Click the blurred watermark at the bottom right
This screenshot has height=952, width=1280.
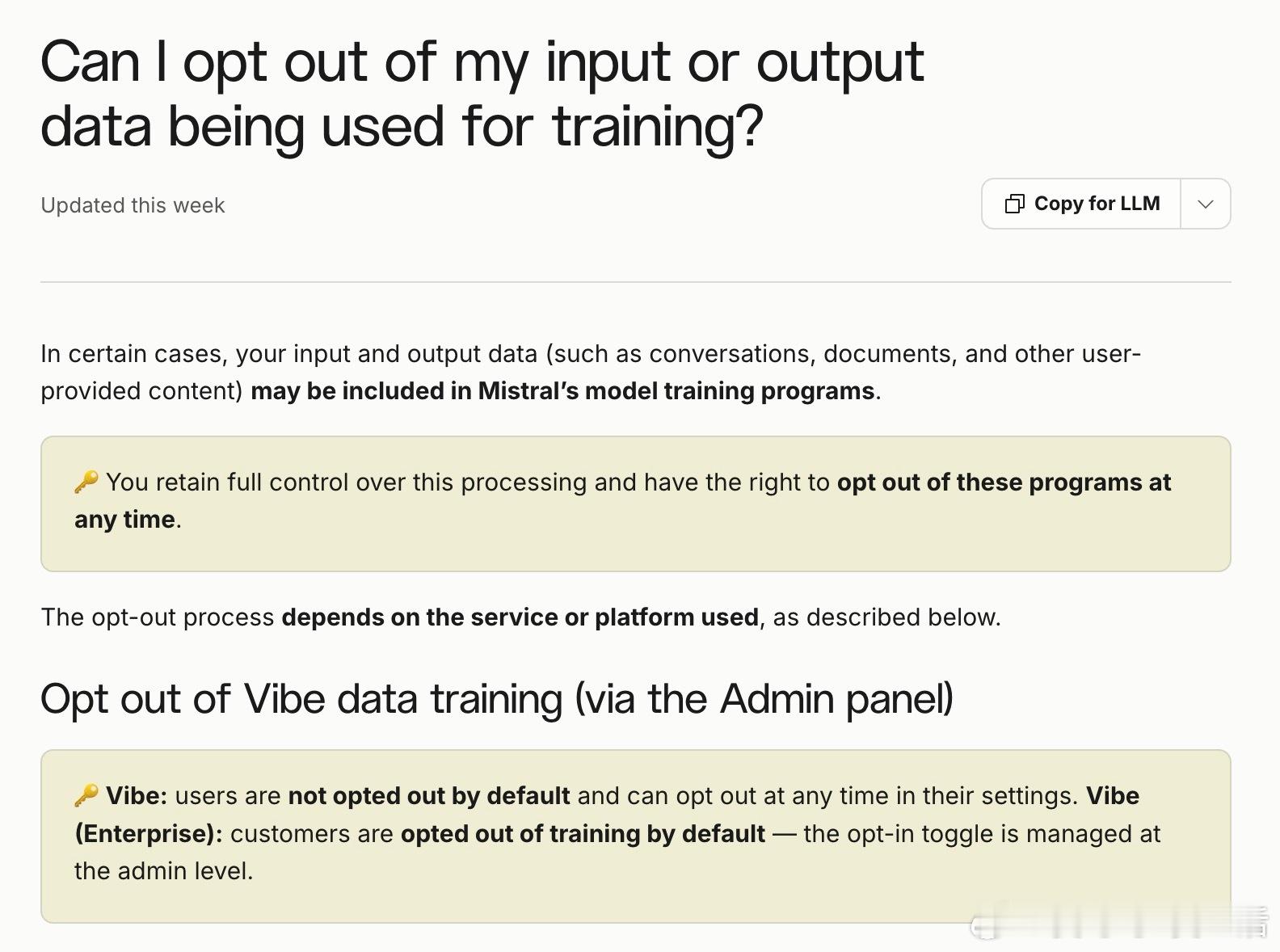point(1121,924)
